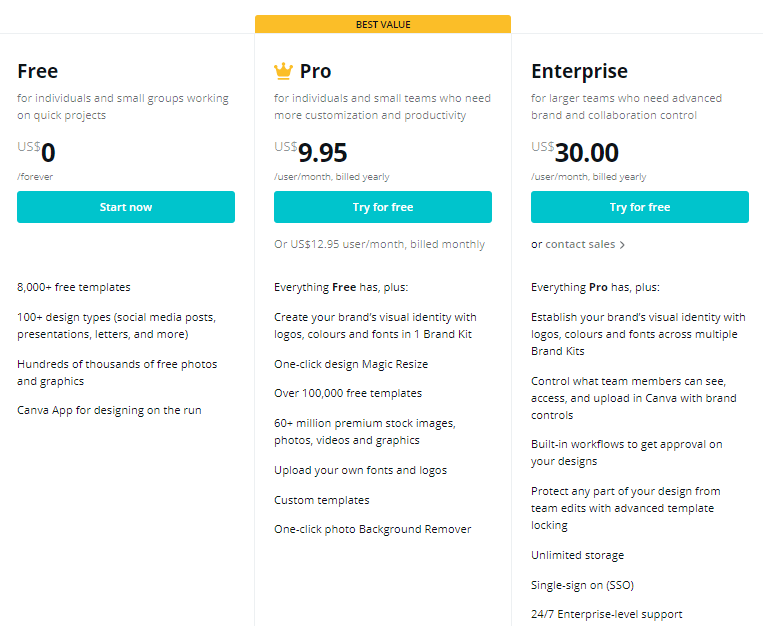Click the chevron next to contact sales
This screenshot has width=763, height=626.
(622, 245)
